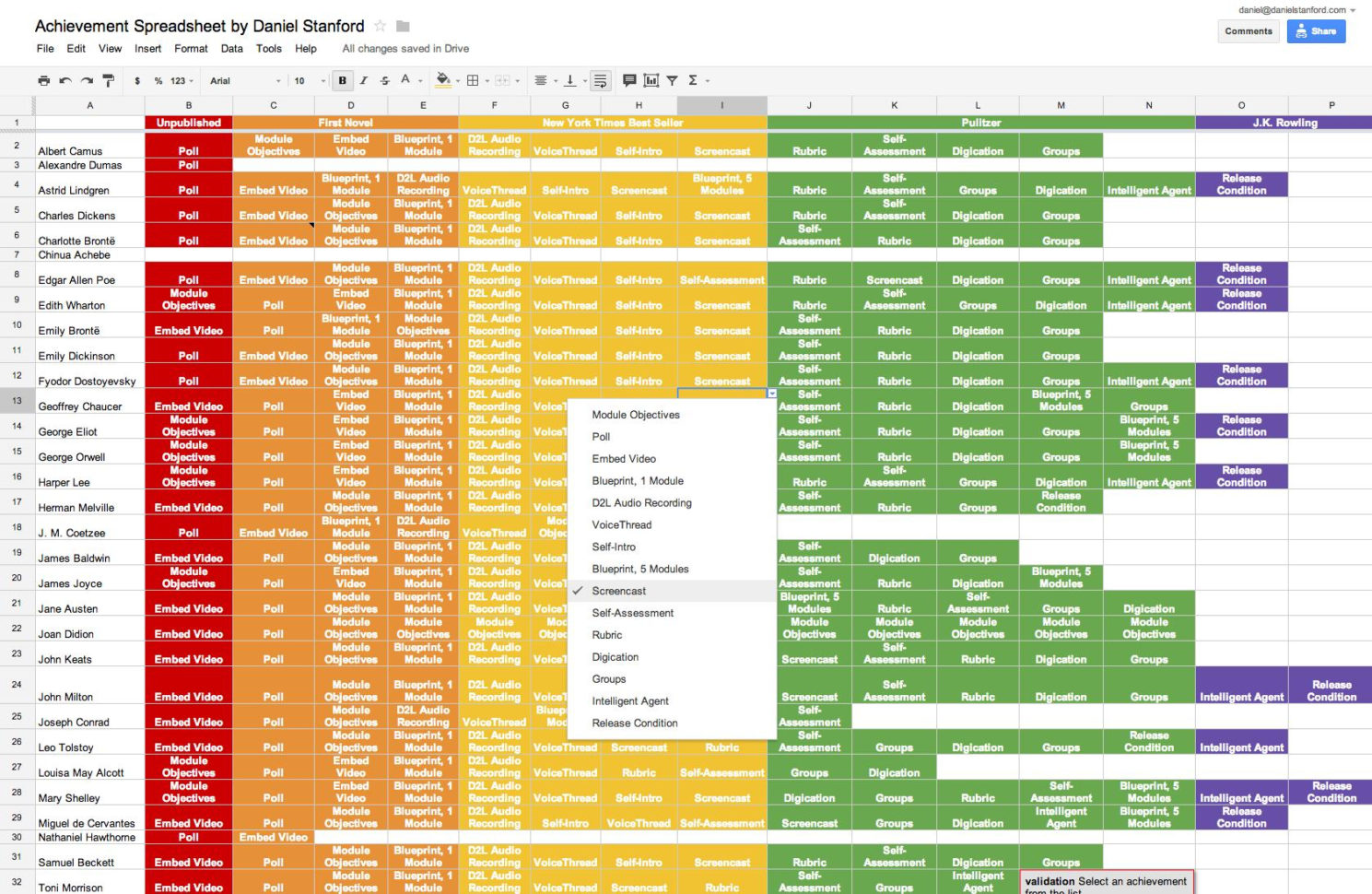Insert a comment using the toolbar icon

630,80
